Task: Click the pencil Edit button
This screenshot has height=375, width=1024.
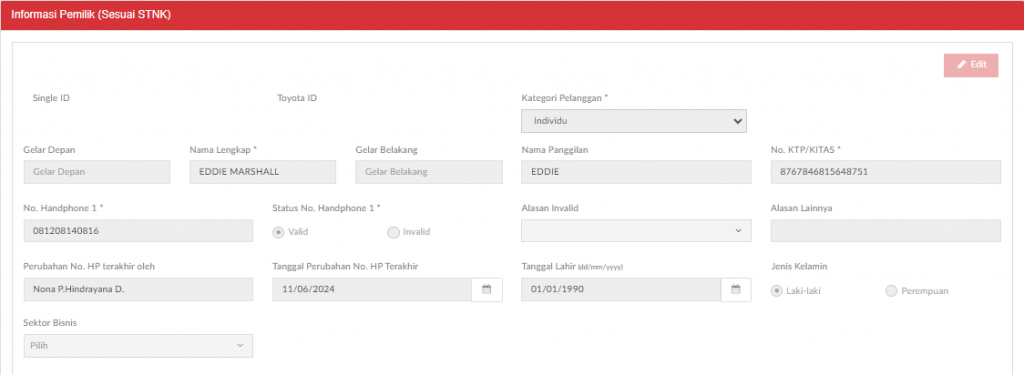Action: pyautogui.click(x=970, y=65)
